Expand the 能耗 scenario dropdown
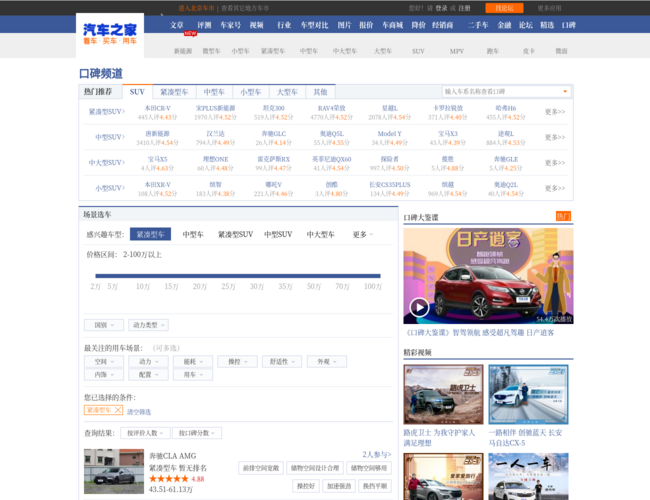650x500 pixels. [x=193, y=362]
